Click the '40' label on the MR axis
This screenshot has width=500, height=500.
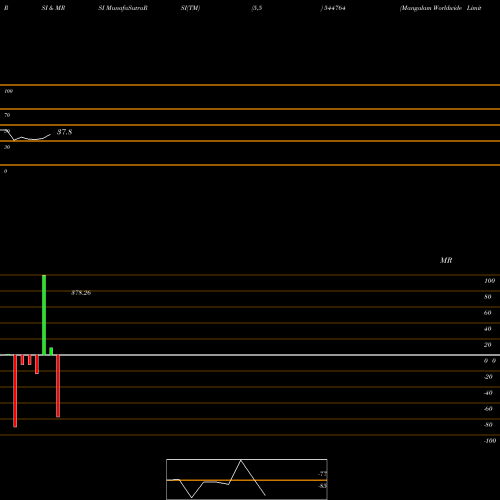tap(488, 329)
